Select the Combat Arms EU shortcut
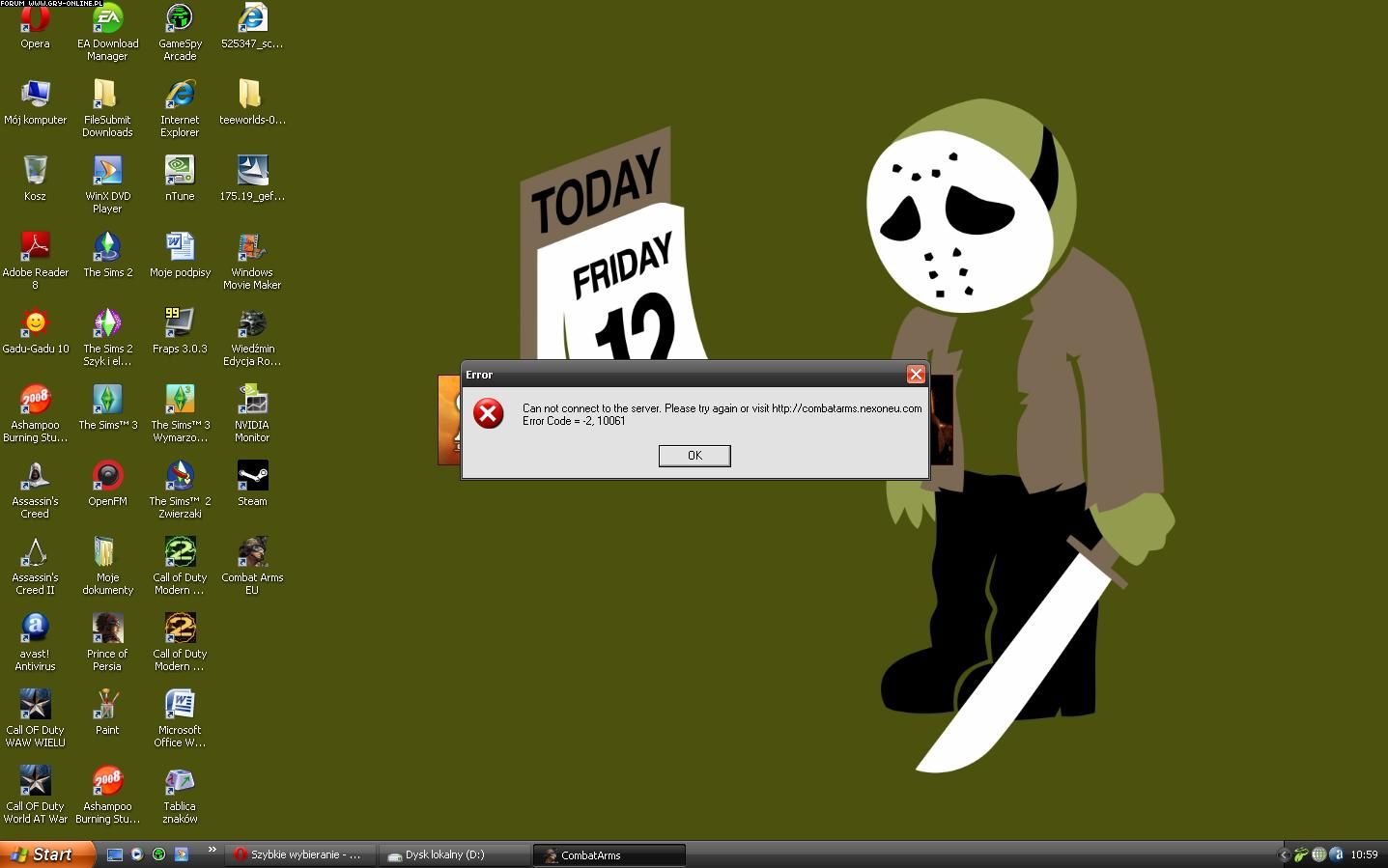Screen dimensions: 1388x868 click(252, 566)
